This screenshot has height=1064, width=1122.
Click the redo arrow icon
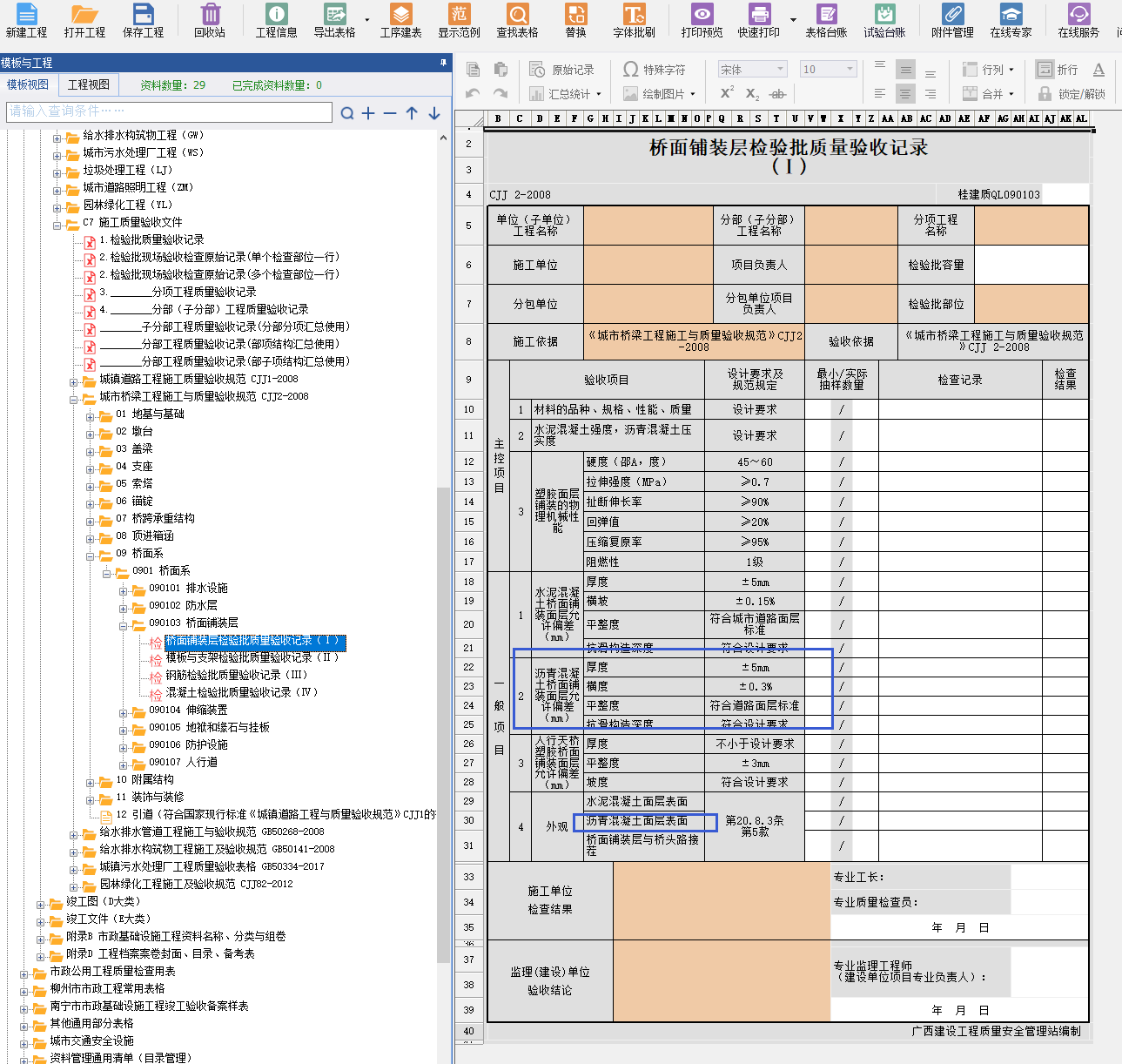(501, 93)
